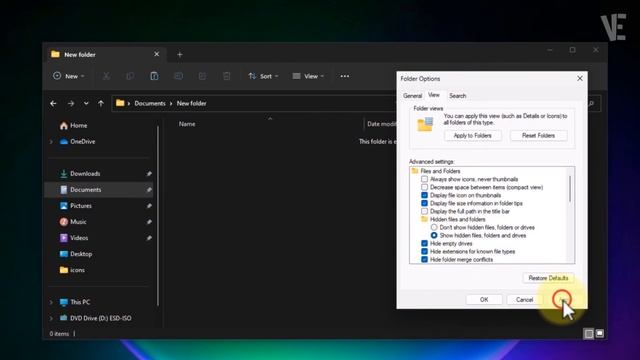Open the View dropdown menu
Image resolution: width=640 pixels, height=360 pixels.
[308, 76]
